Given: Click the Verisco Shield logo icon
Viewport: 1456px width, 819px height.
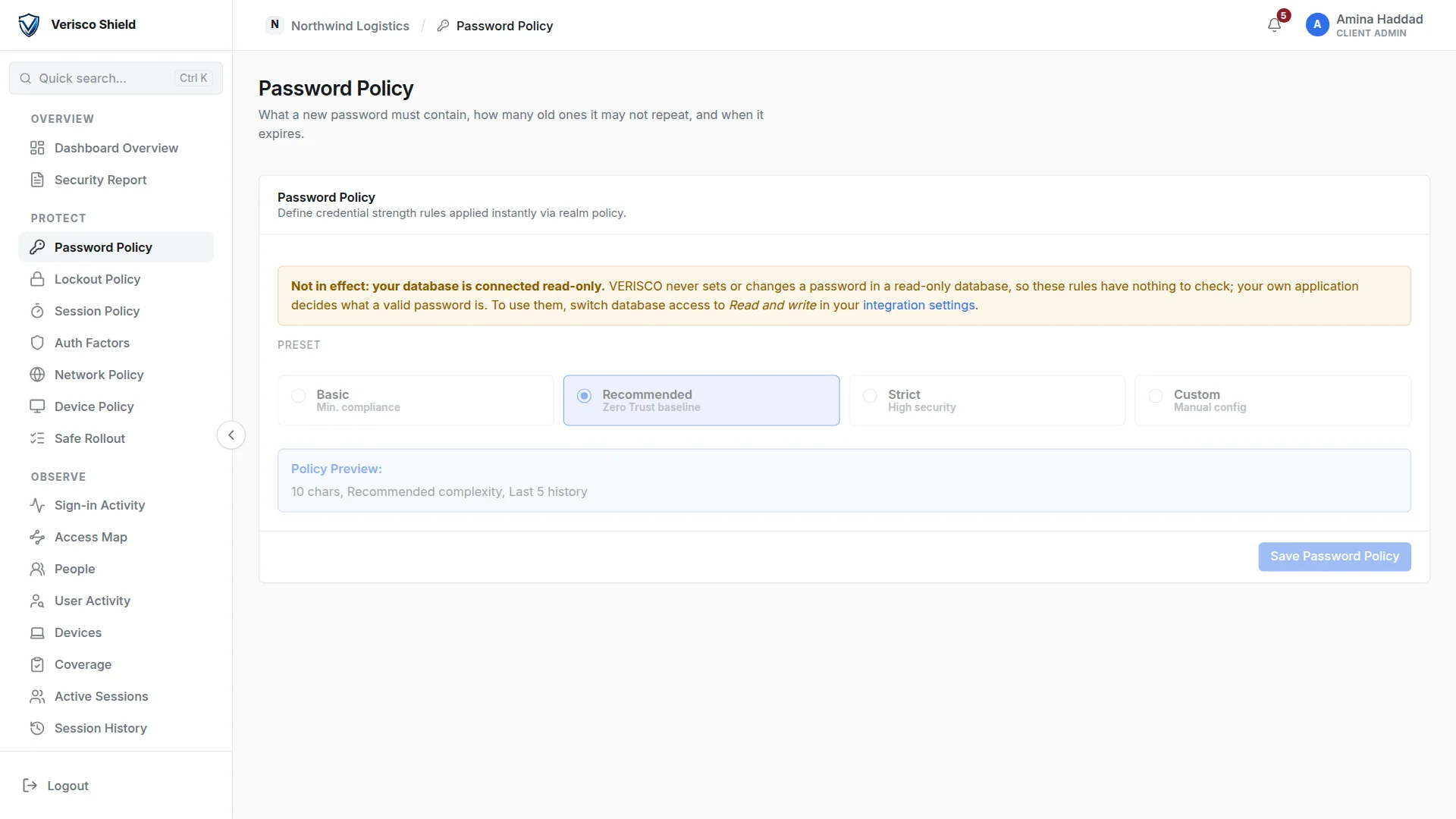Looking at the screenshot, I should click(29, 25).
